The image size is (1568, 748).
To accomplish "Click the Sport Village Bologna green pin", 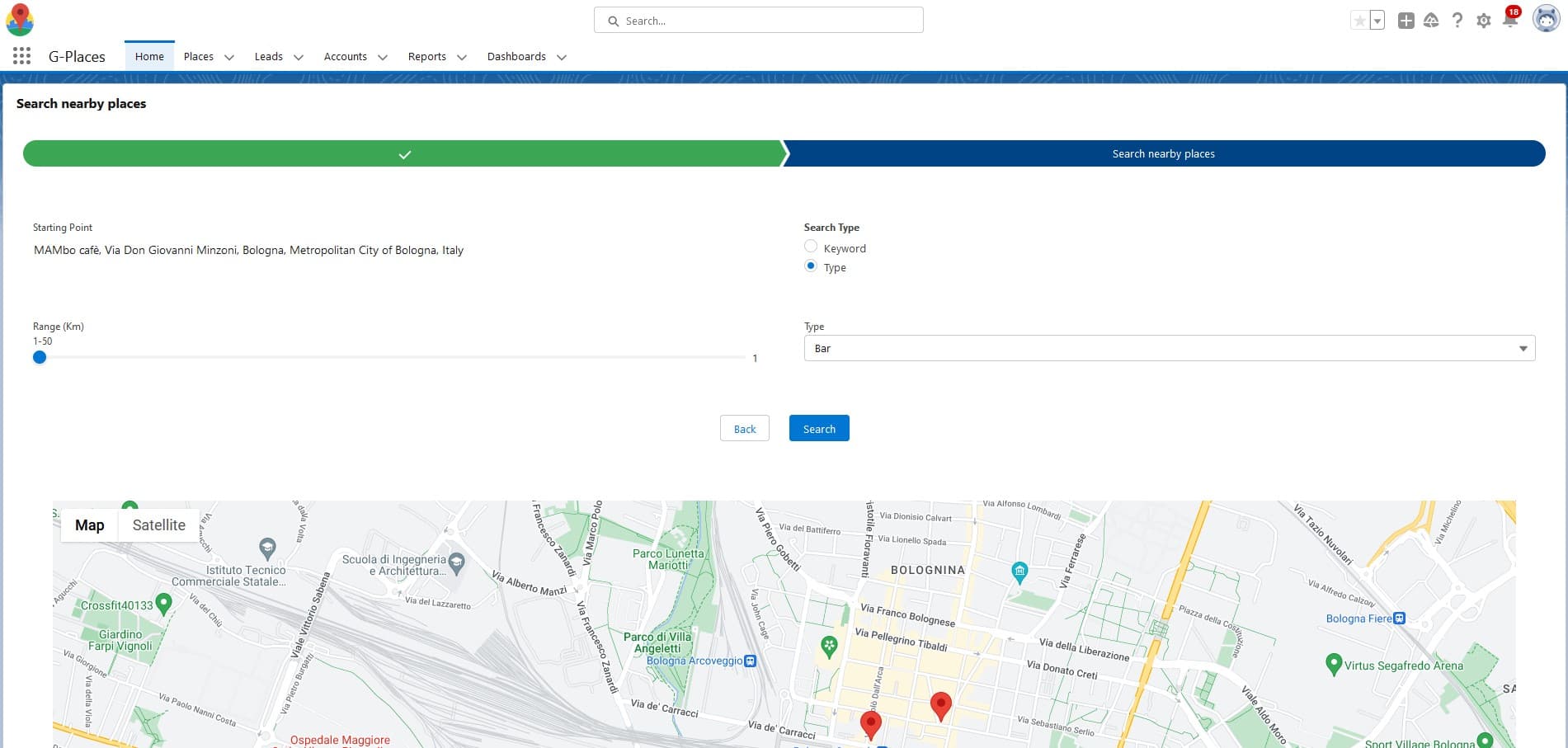I will click(x=1486, y=740).
